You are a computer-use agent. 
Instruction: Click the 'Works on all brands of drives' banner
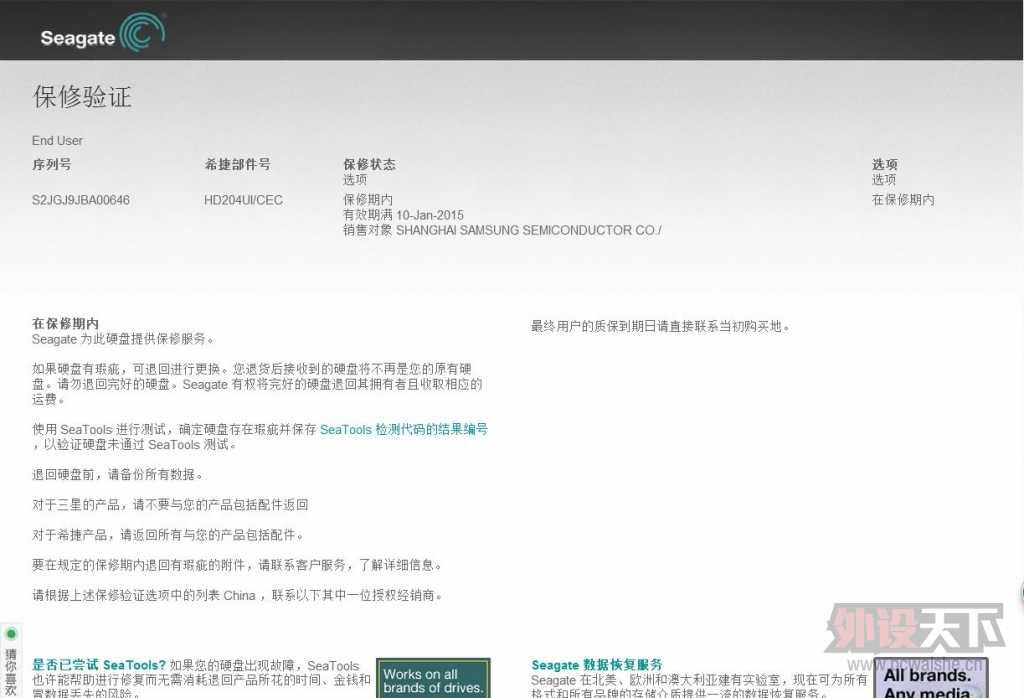point(433,678)
